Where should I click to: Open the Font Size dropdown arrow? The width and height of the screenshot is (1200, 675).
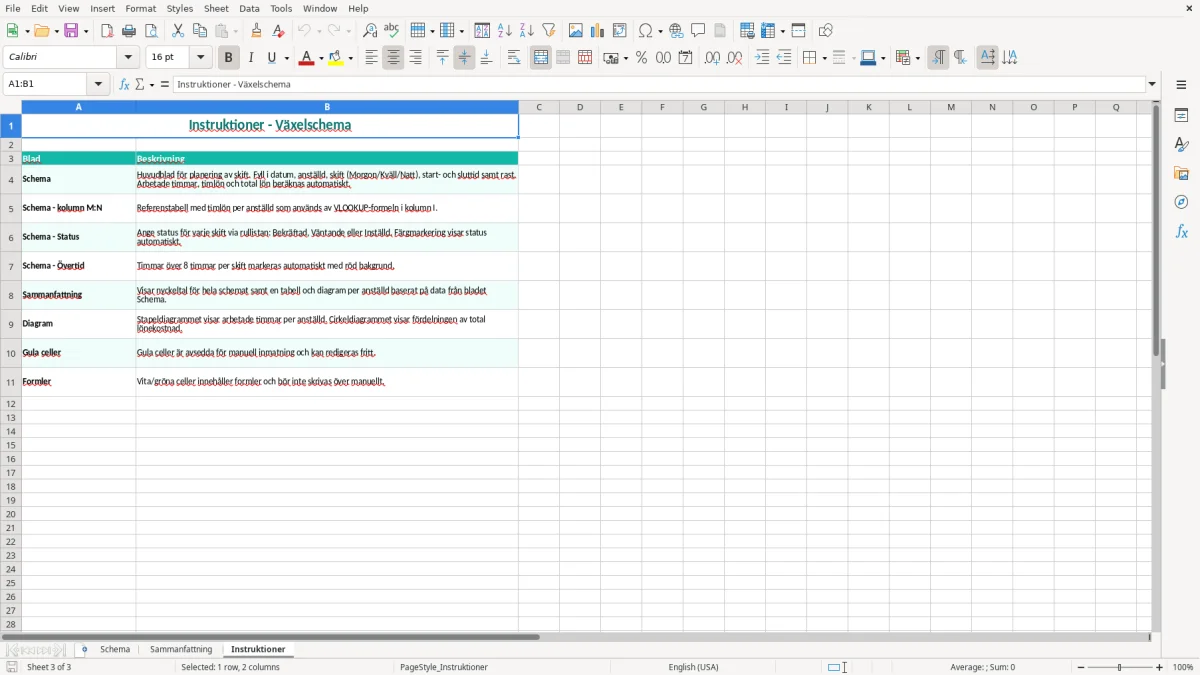pos(201,58)
